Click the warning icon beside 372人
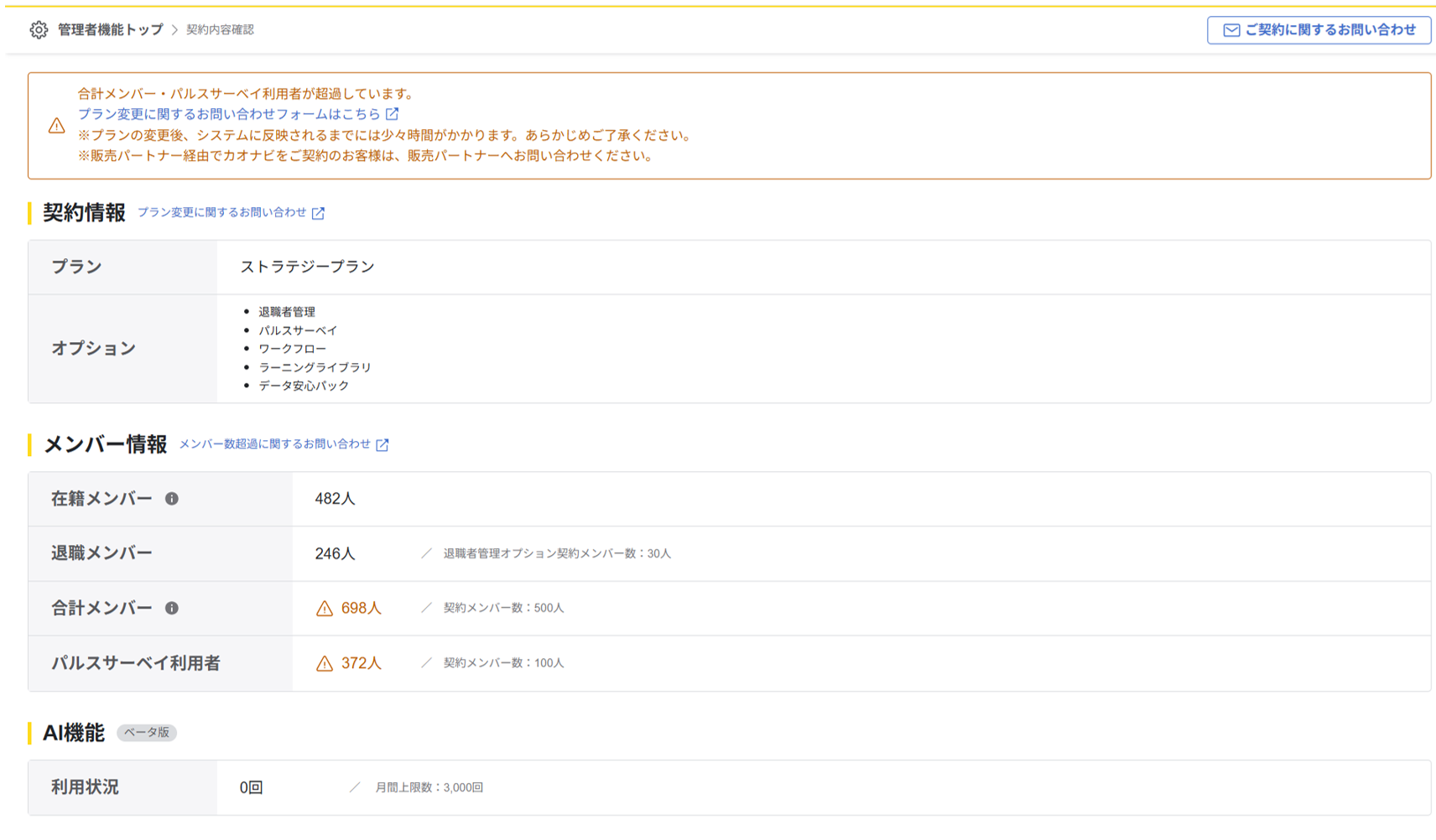The width and height of the screenshot is (1436, 840). pyautogui.click(x=324, y=663)
